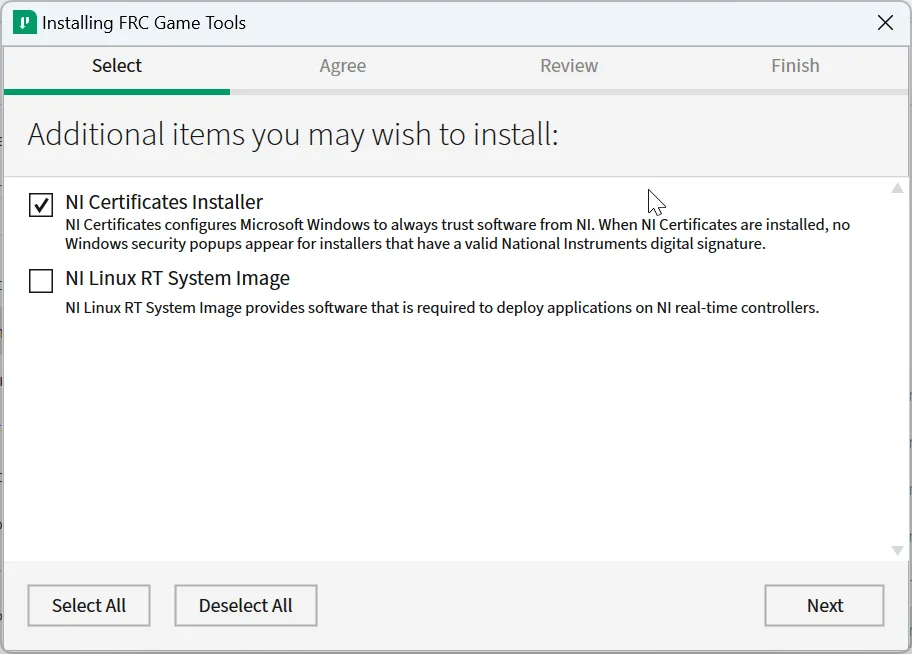Click the NI Linux RT System Image description text

point(442,308)
